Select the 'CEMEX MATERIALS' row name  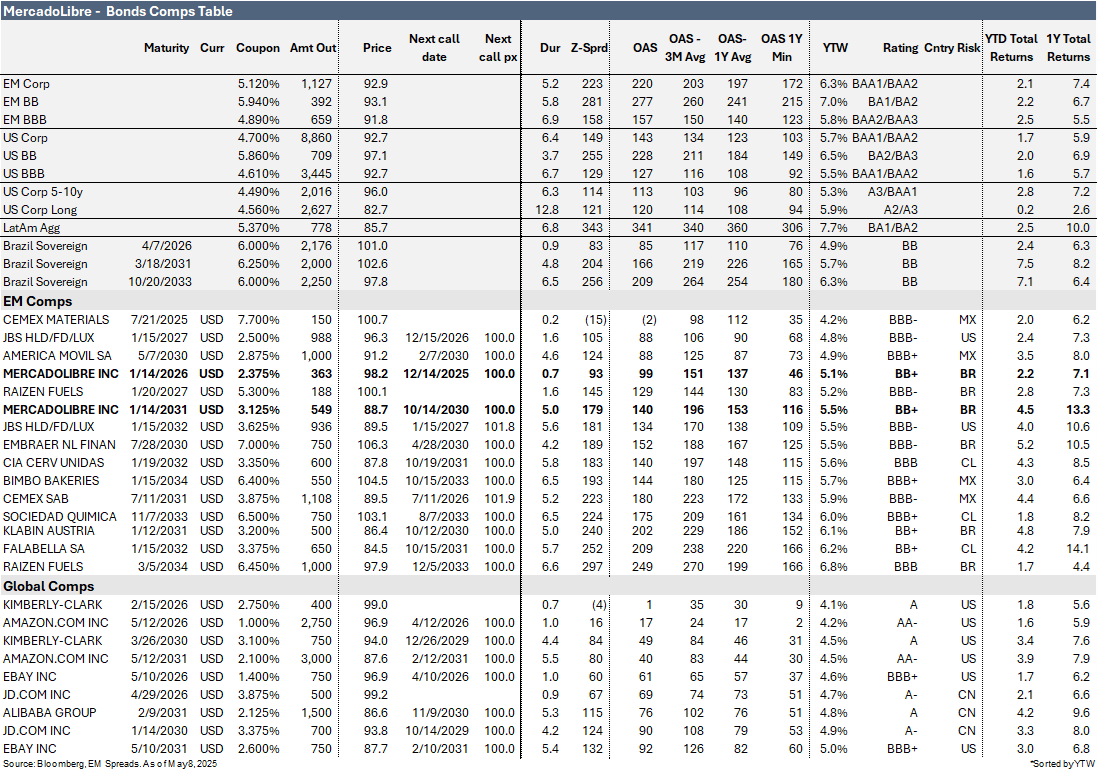56,319
